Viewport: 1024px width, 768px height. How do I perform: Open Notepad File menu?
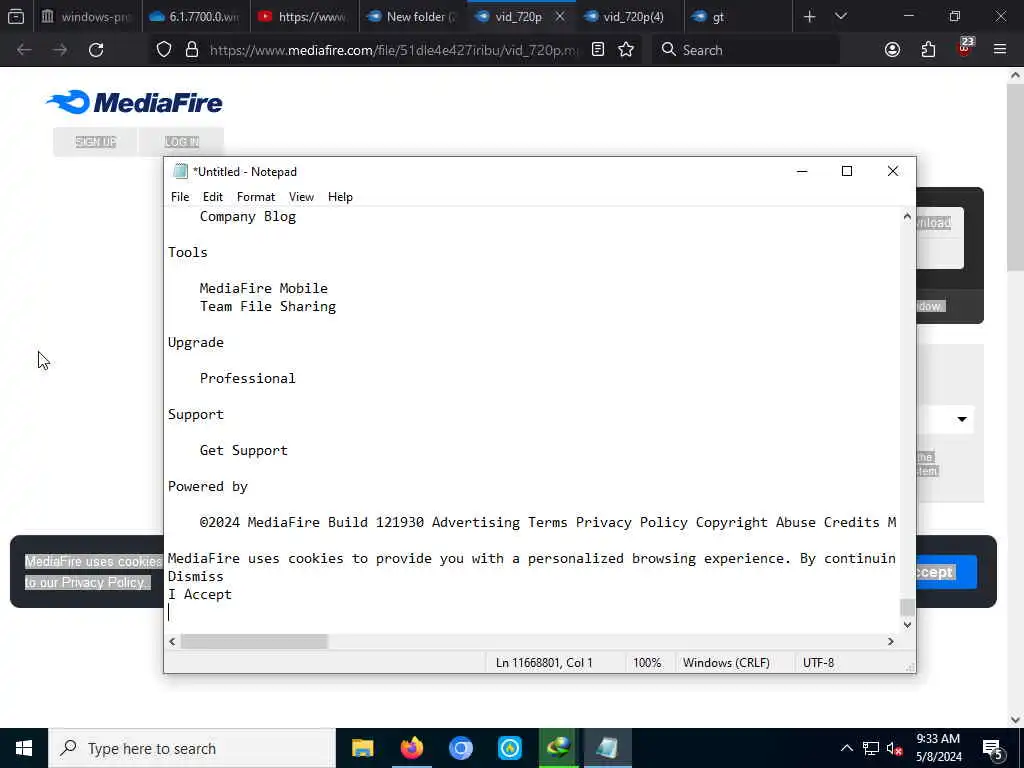180,197
